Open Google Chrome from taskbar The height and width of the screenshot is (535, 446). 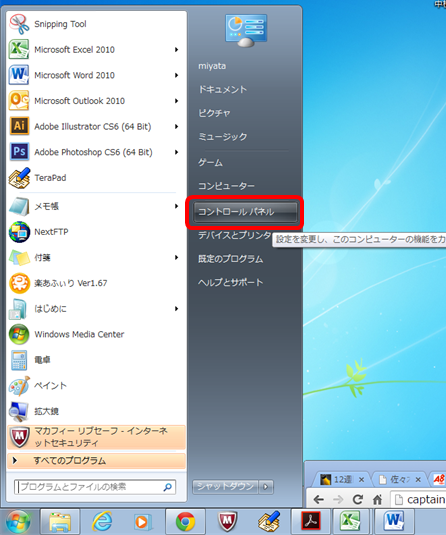[x=185, y=522]
